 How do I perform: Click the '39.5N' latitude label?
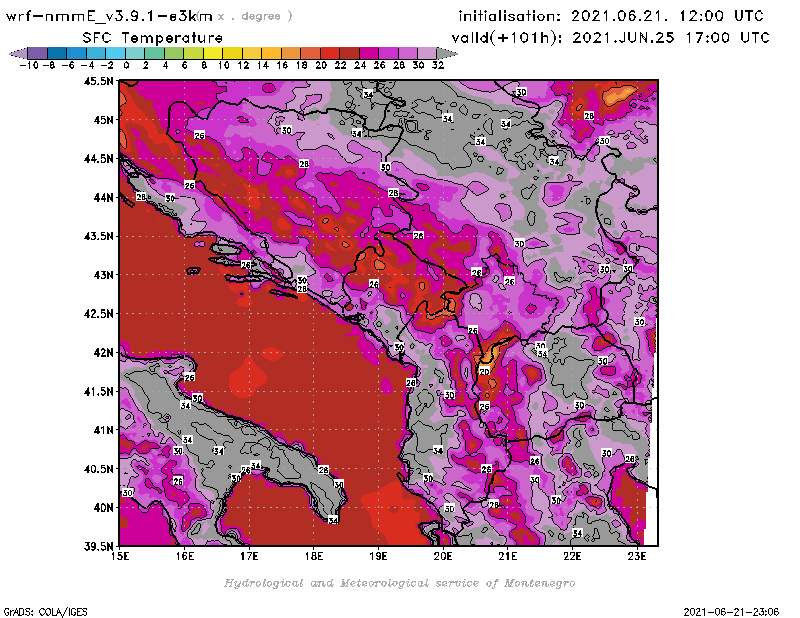pyautogui.click(x=98, y=547)
